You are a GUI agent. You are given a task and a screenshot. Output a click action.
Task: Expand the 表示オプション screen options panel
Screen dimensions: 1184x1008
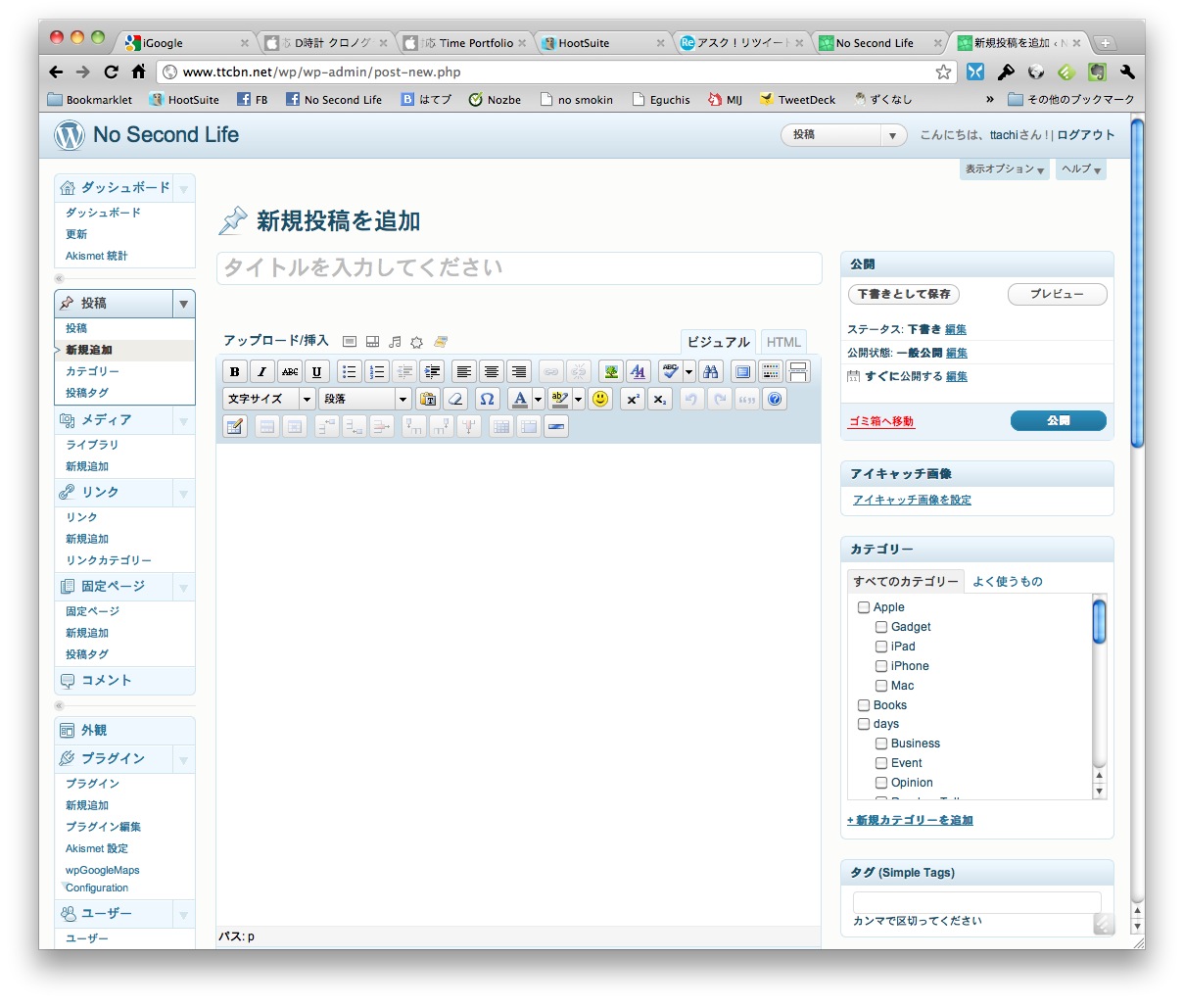point(1004,169)
